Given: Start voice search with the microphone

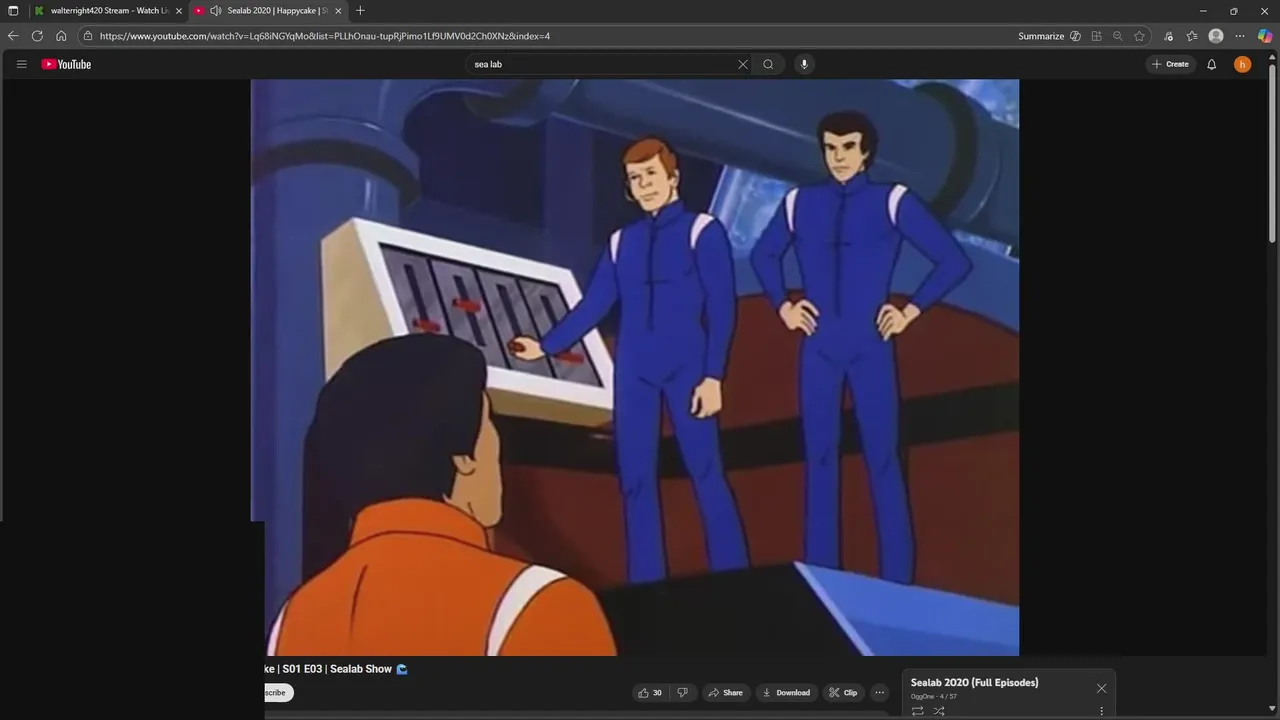Looking at the screenshot, I should (804, 64).
